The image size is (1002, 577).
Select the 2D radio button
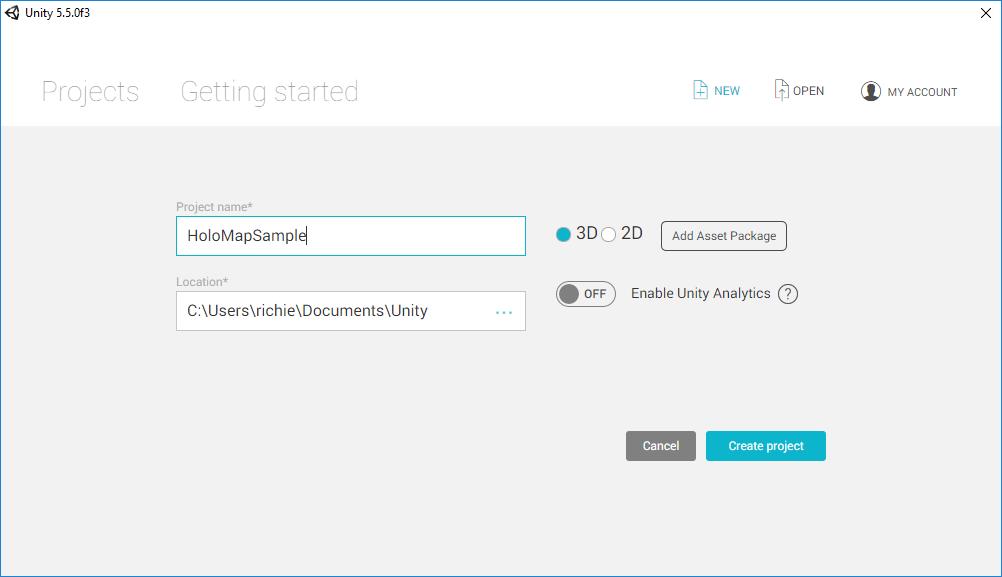click(608, 235)
